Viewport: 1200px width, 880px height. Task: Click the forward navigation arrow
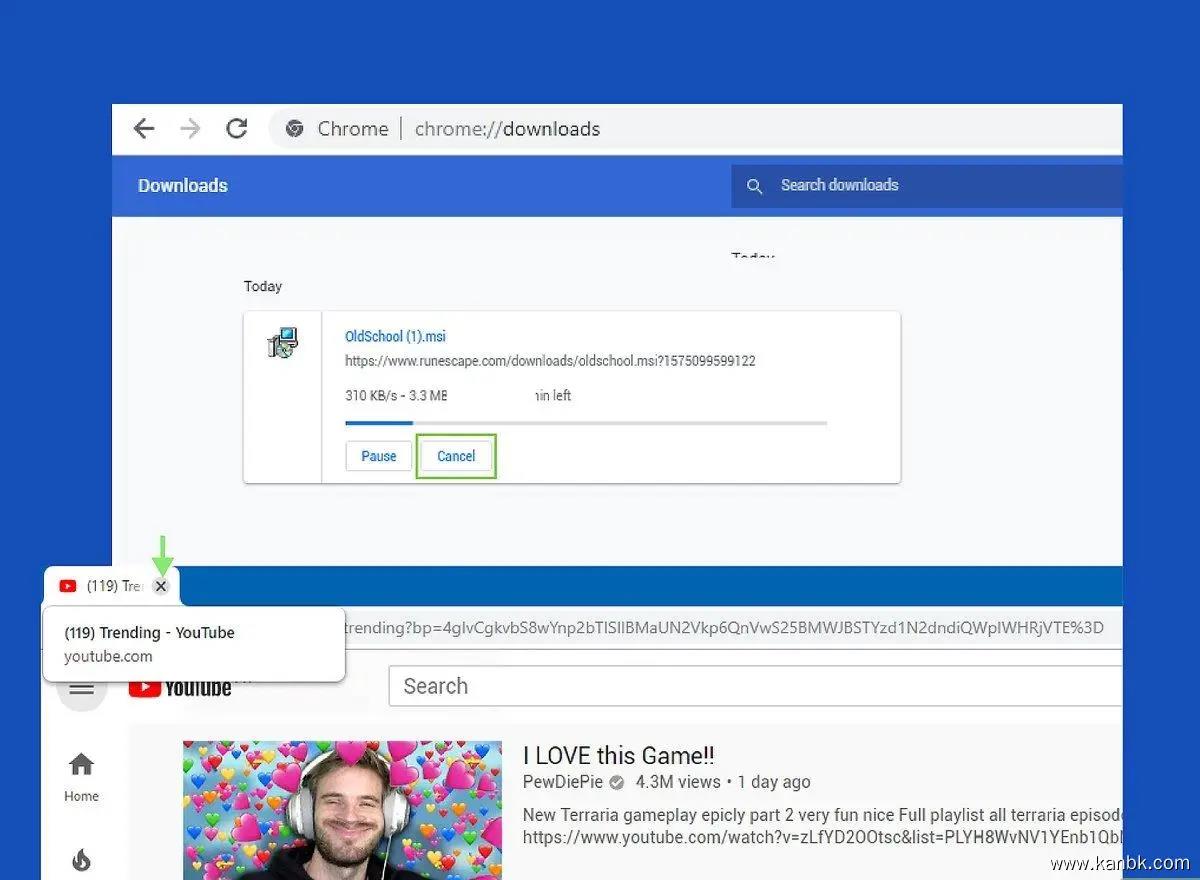click(x=190, y=129)
